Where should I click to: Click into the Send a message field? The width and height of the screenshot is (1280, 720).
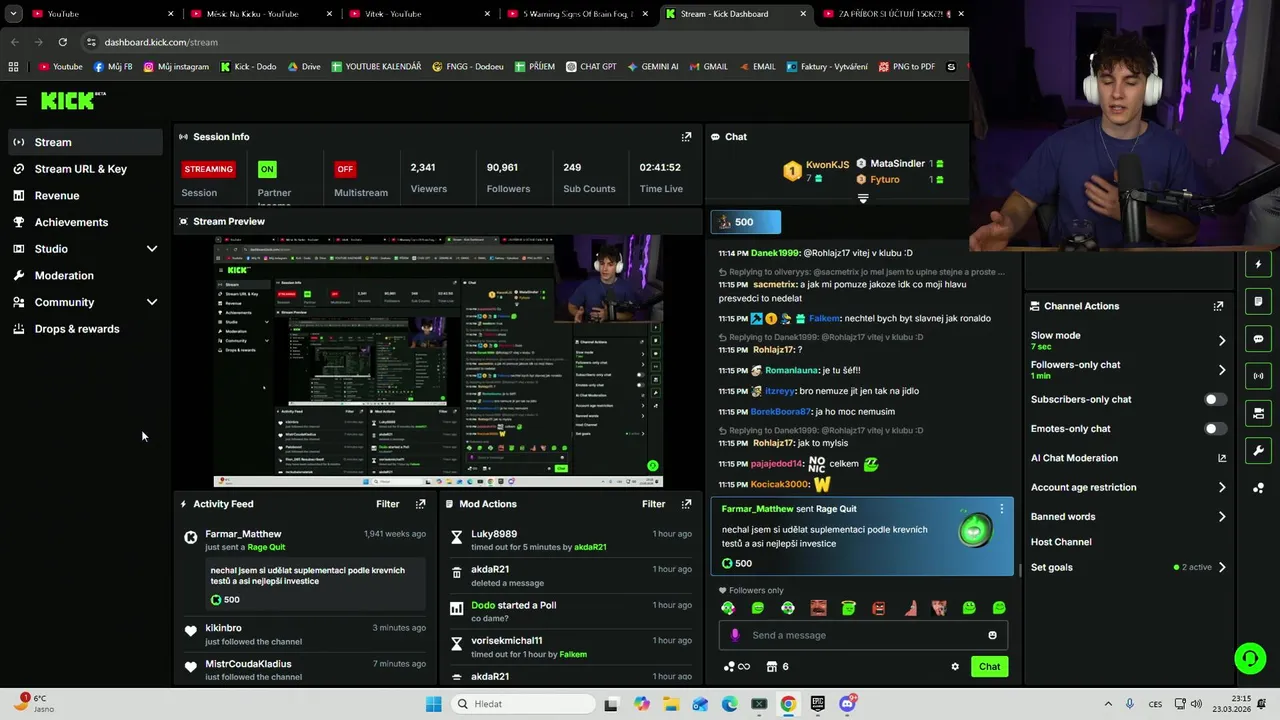862,635
